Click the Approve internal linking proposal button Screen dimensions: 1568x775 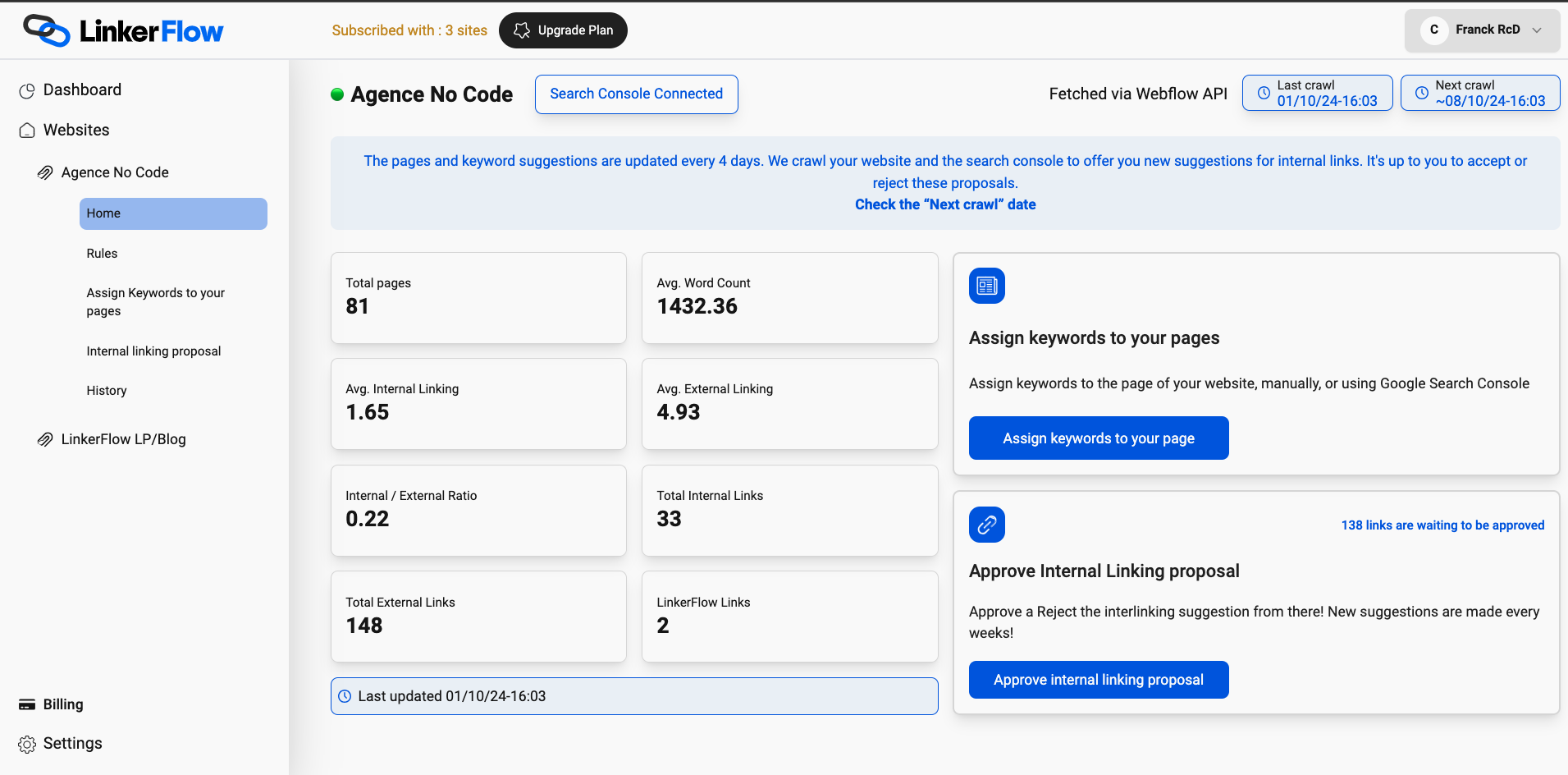click(x=1099, y=680)
